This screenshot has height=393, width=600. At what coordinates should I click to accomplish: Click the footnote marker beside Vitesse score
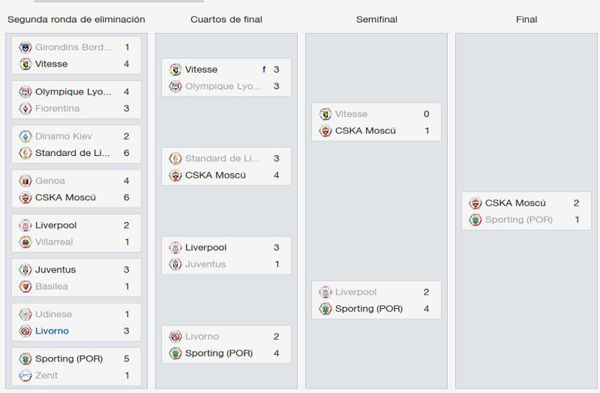(264, 69)
